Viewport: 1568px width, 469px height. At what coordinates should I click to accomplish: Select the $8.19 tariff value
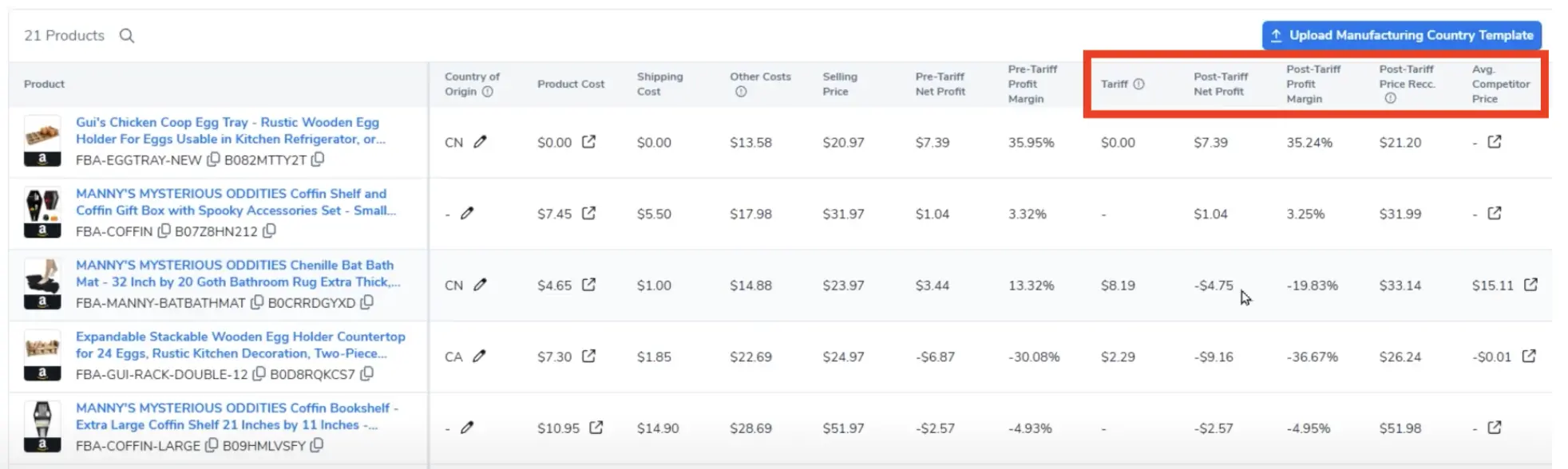(1118, 286)
